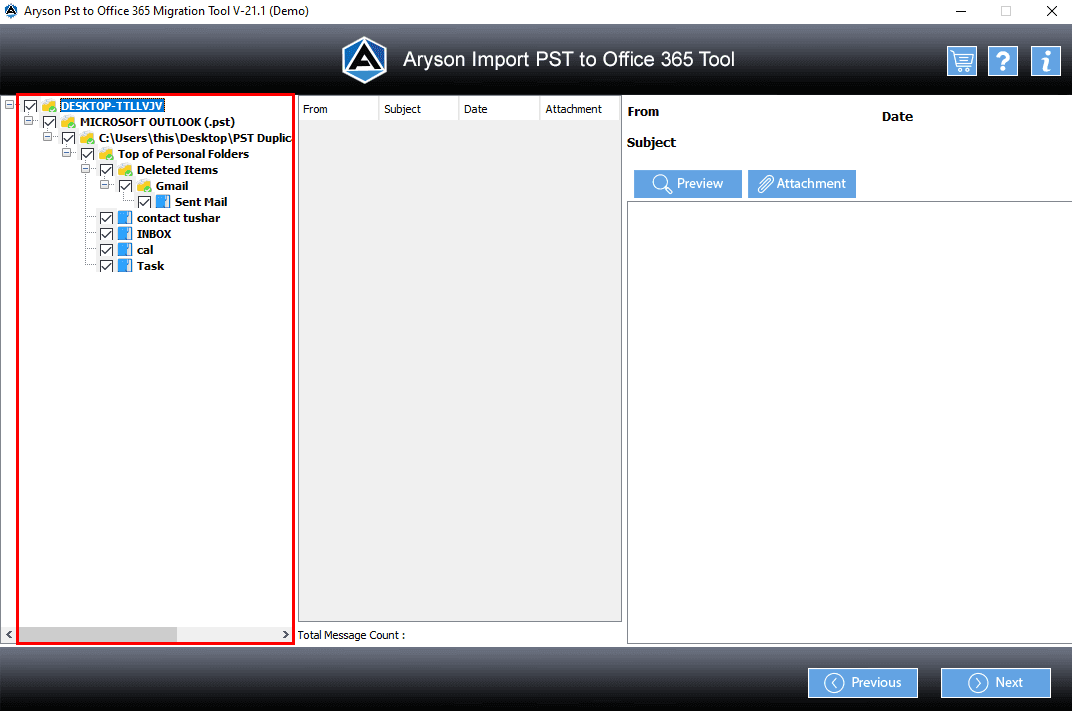Select the cal tree label
The image size is (1072, 711).
click(145, 250)
